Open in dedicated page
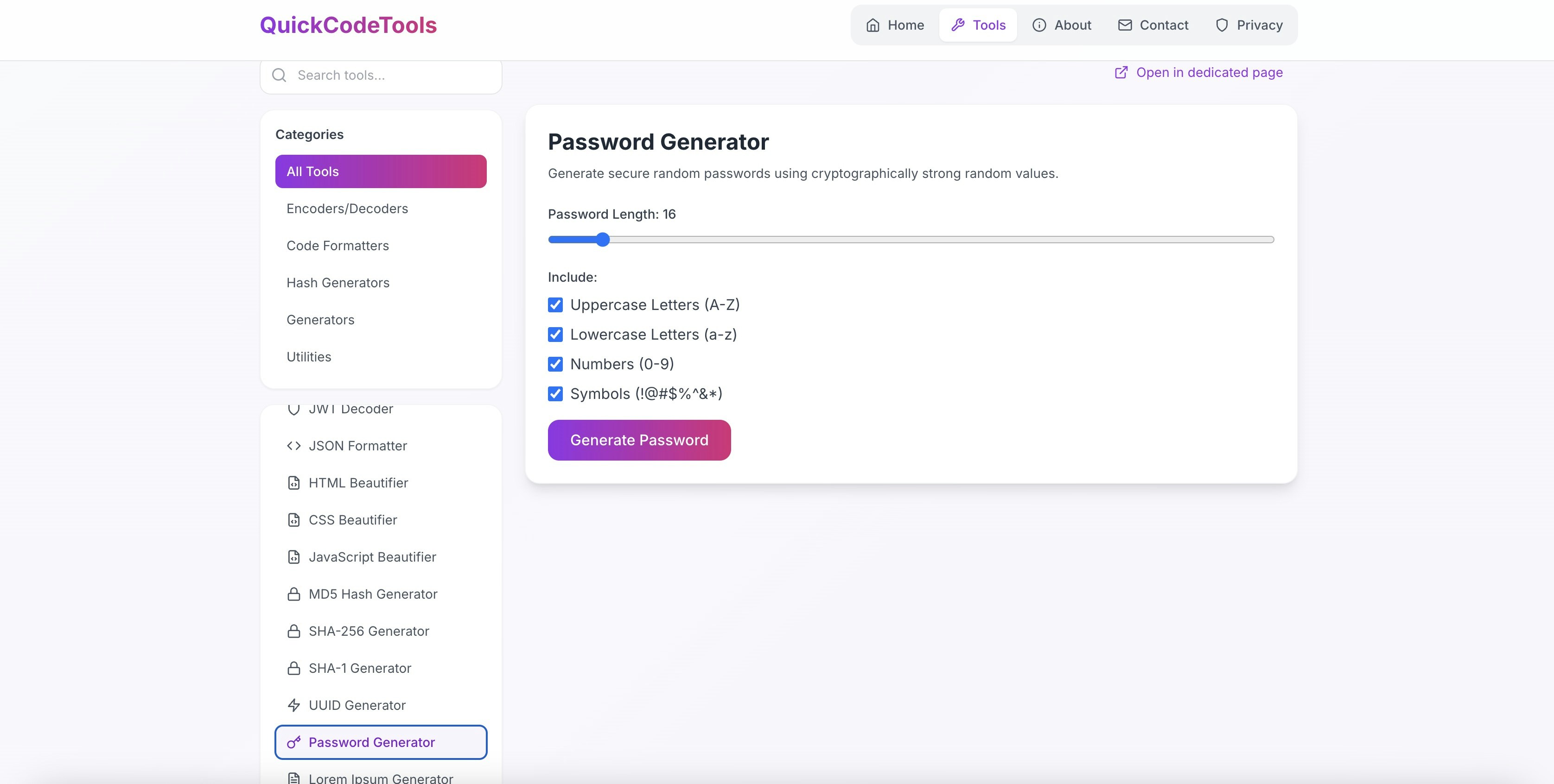1554x784 pixels. point(1208,72)
